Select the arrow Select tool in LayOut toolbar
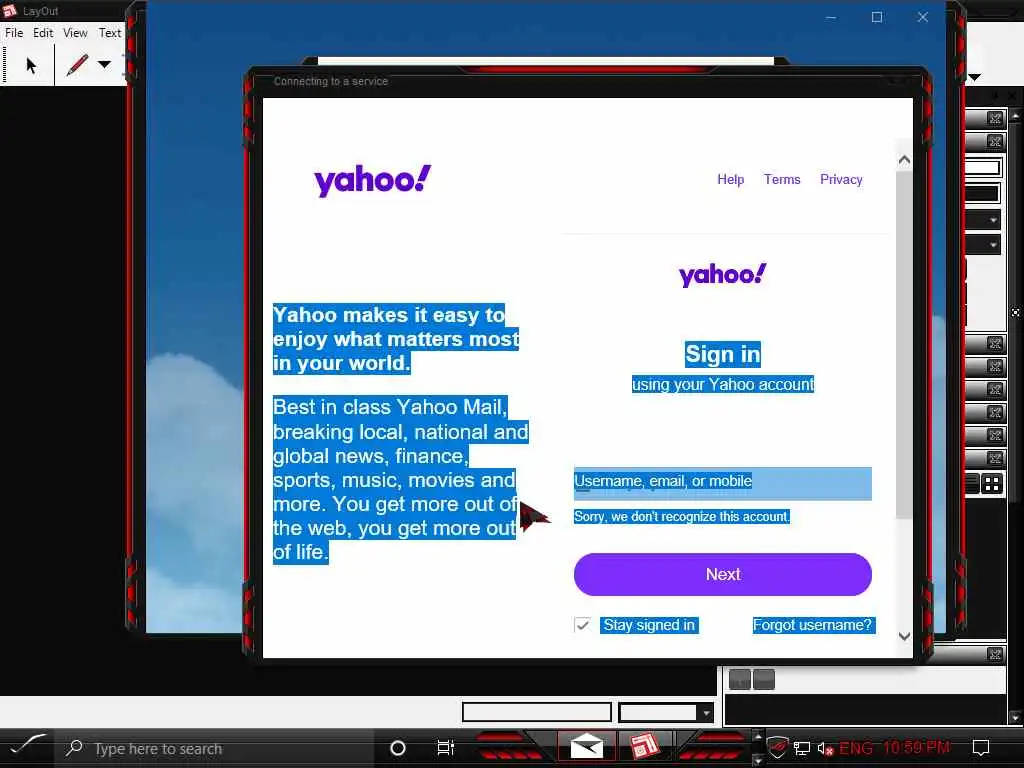 [x=31, y=65]
